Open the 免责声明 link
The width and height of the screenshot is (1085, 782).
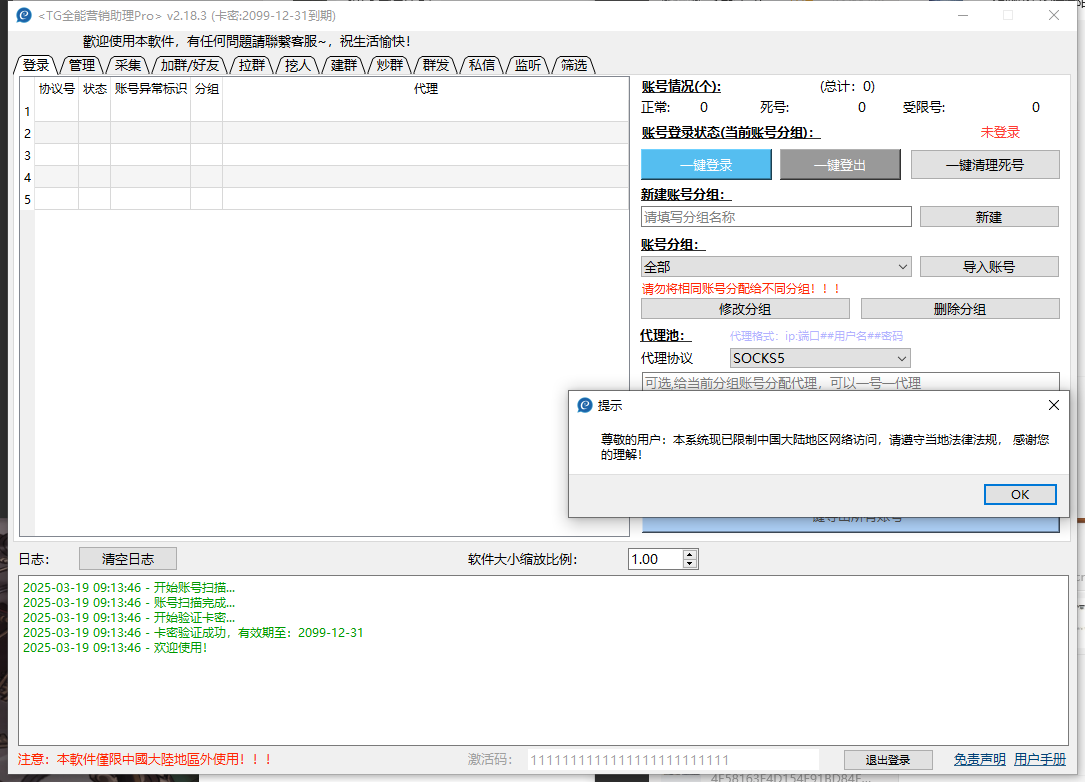coord(979,759)
